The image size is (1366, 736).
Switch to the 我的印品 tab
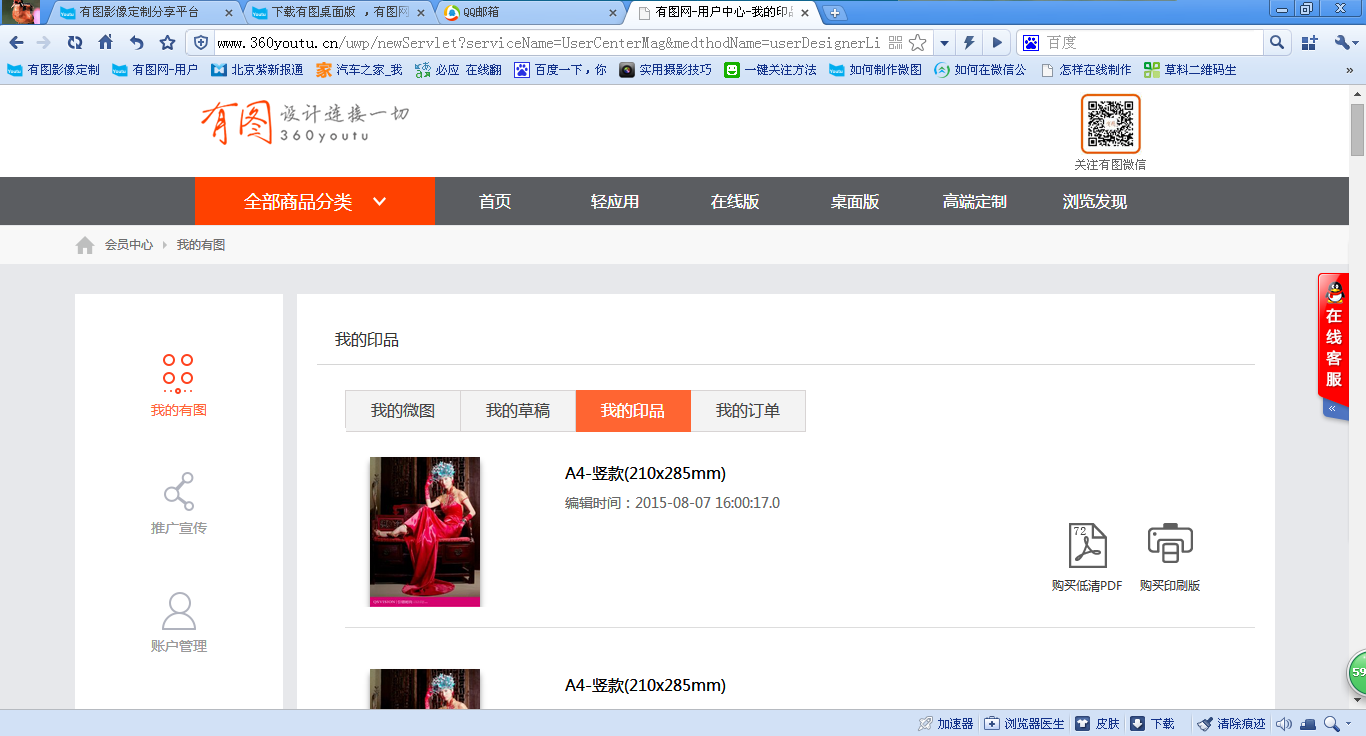coord(633,410)
